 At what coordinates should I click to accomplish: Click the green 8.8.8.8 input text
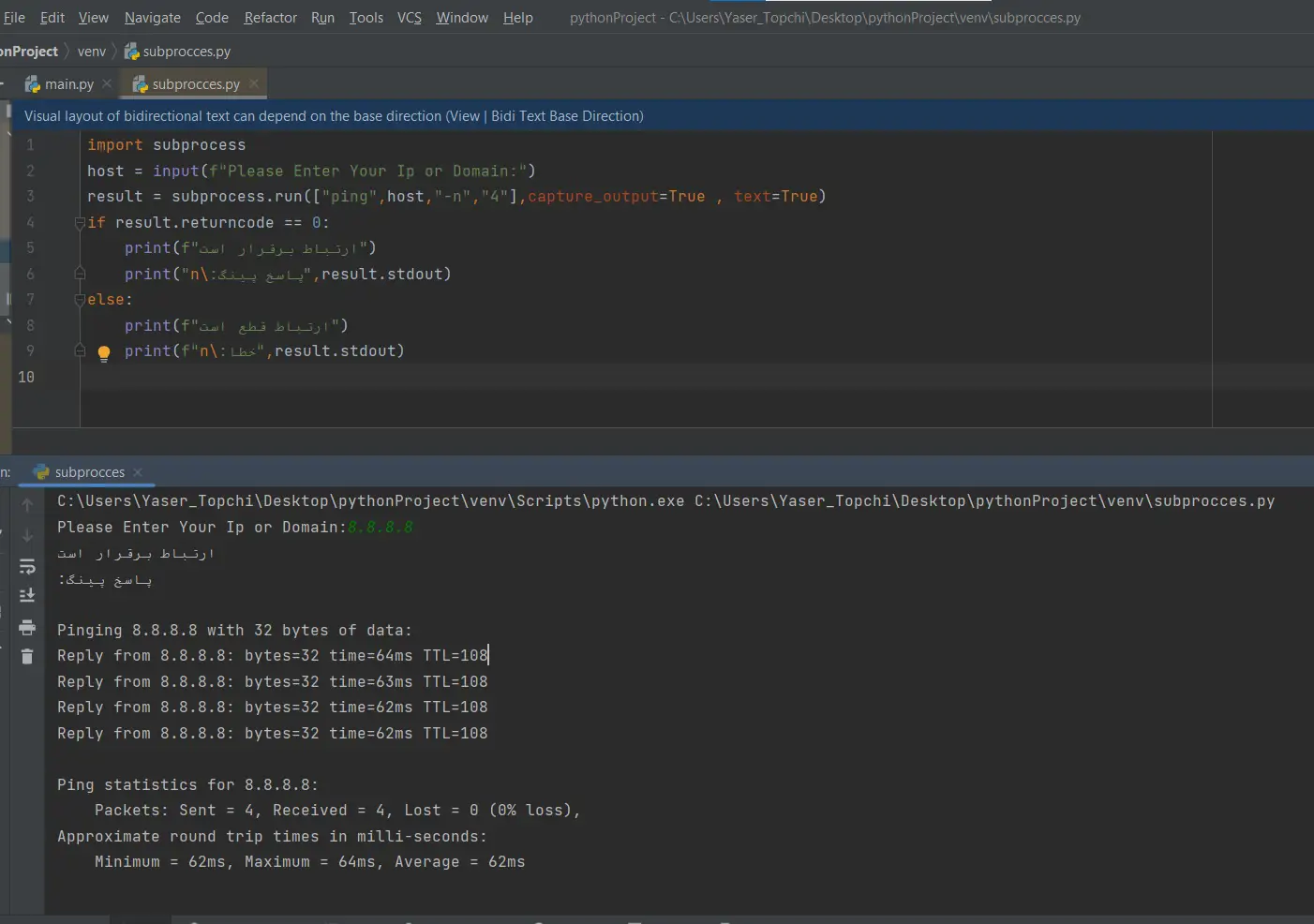[380, 528]
